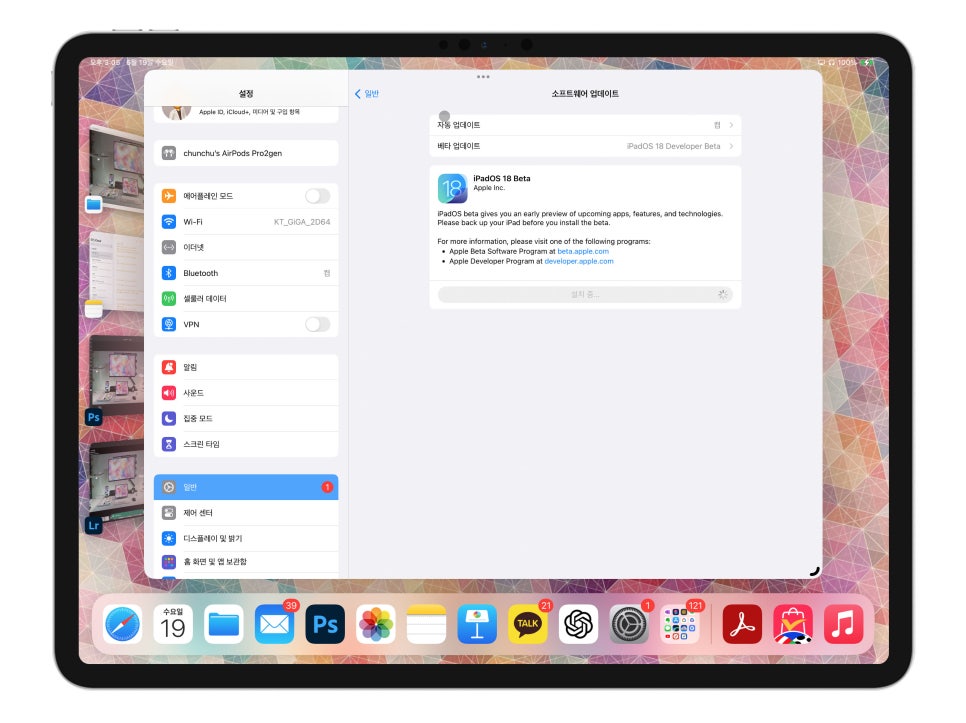
Task: Open the ChatGPT app
Action: pyautogui.click(x=578, y=624)
